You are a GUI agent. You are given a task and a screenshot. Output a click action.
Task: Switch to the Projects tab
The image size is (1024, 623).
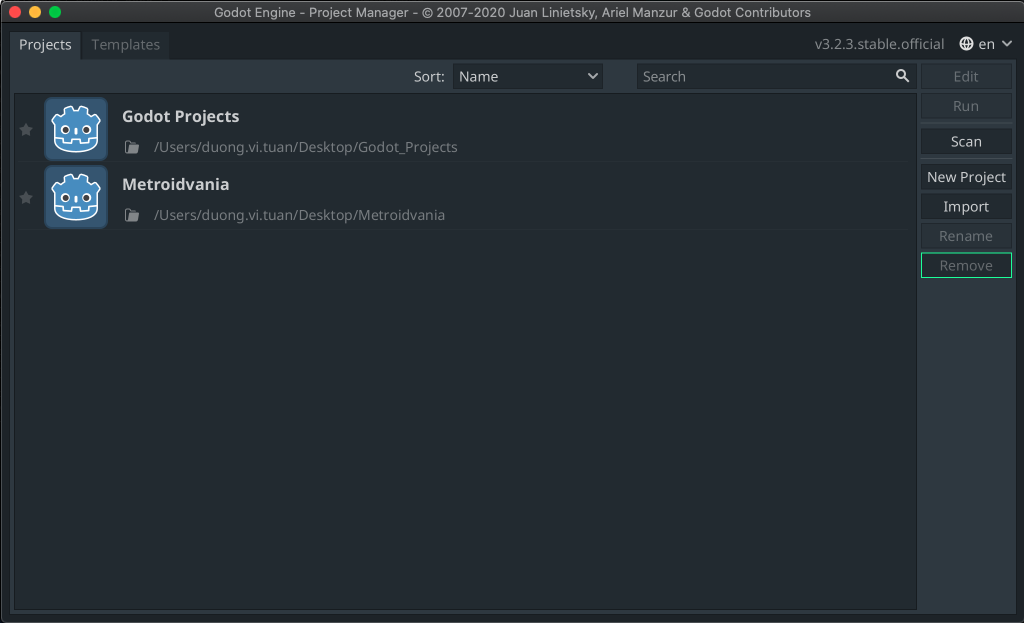point(45,44)
